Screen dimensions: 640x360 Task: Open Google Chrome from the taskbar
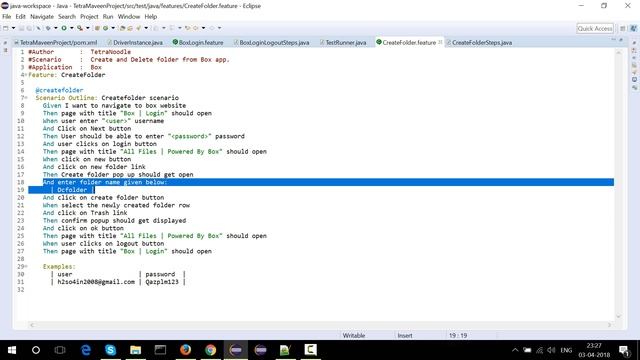(x=211, y=350)
